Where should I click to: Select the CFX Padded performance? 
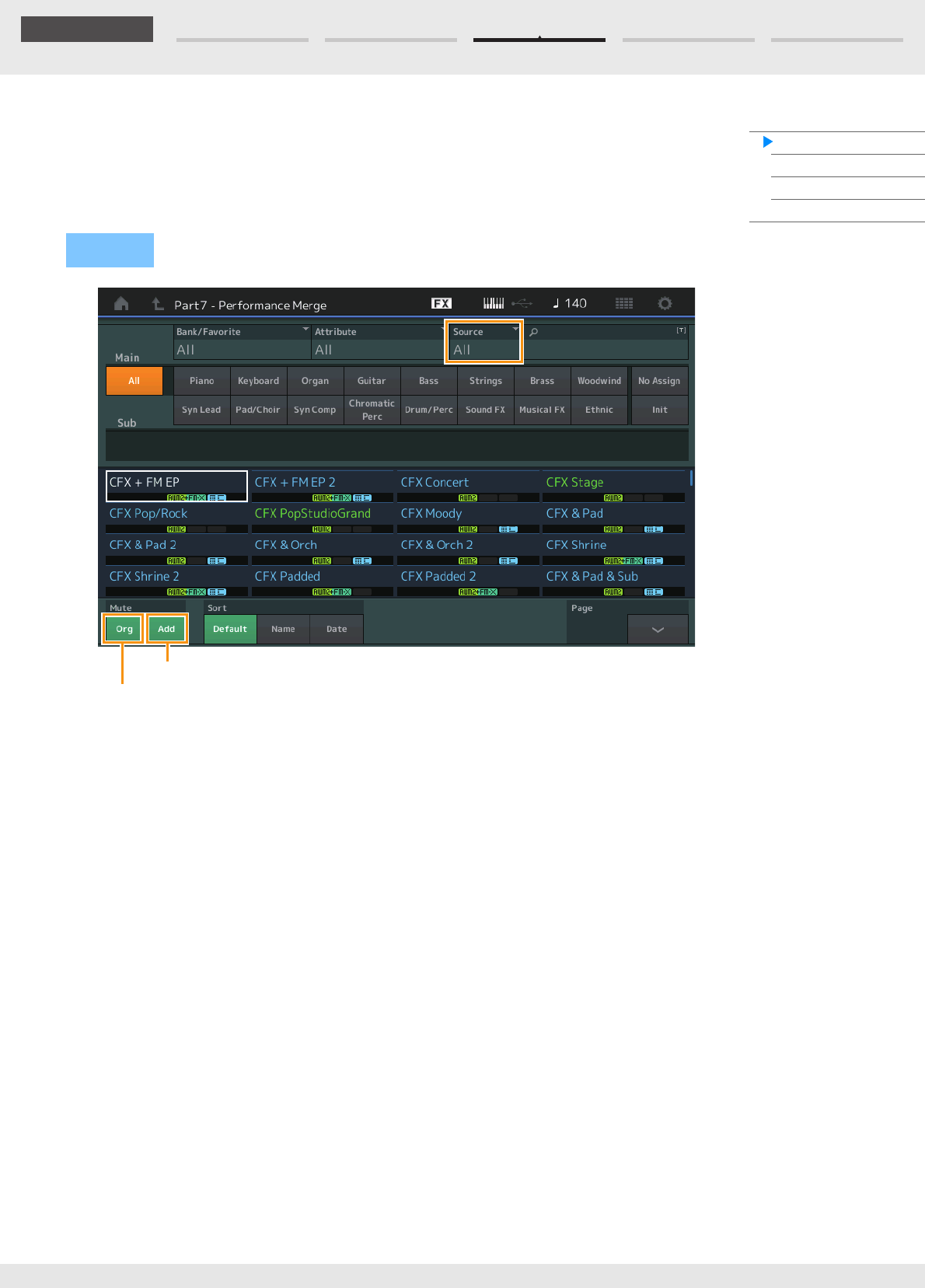coord(323,581)
